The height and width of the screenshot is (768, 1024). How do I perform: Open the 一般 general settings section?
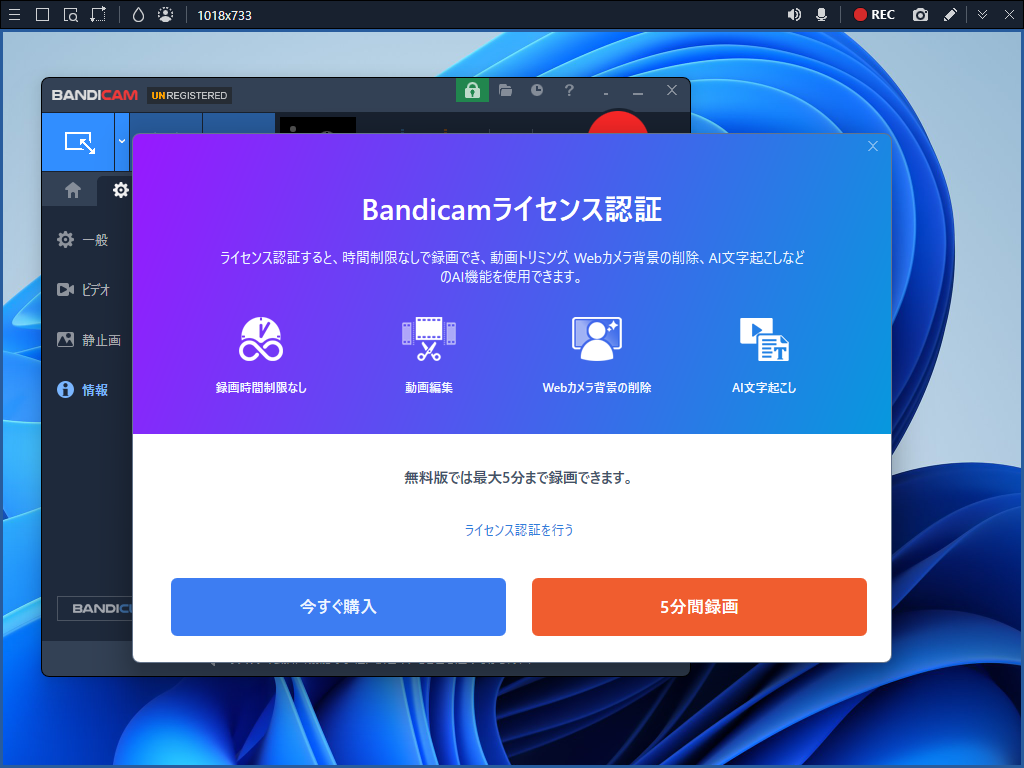click(82, 240)
